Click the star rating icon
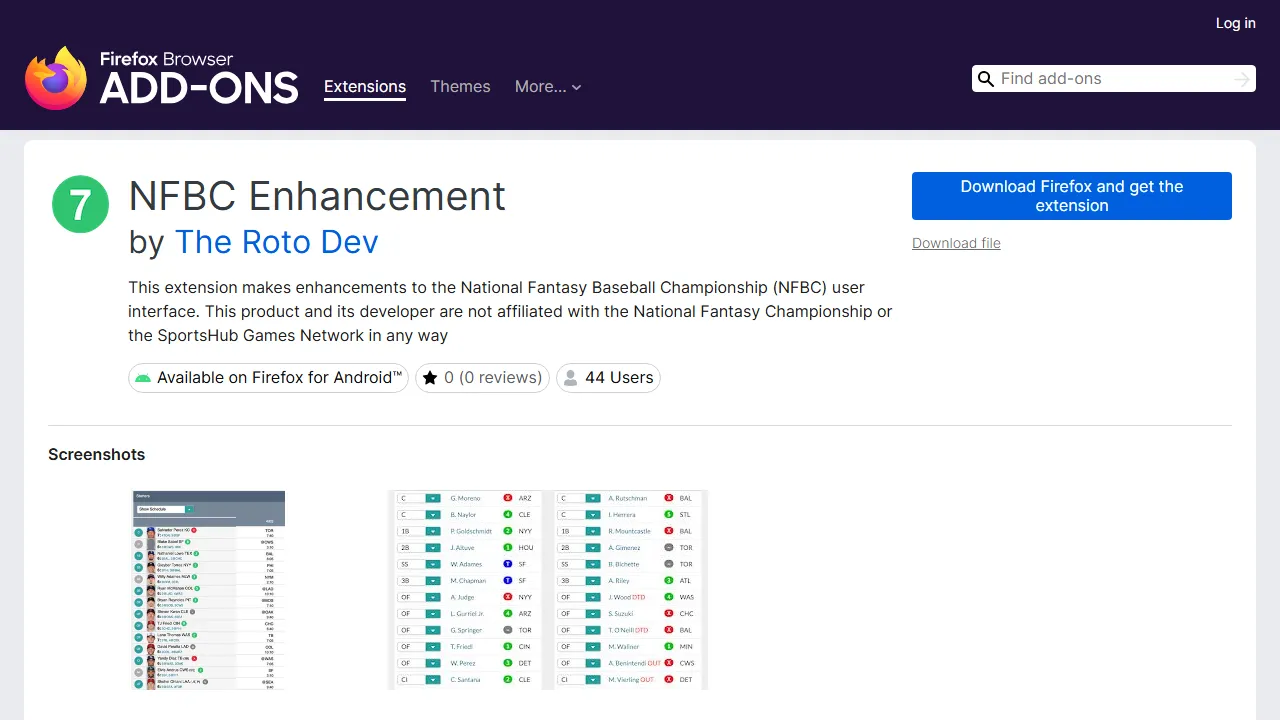The width and height of the screenshot is (1280, 720). [430, 378]
